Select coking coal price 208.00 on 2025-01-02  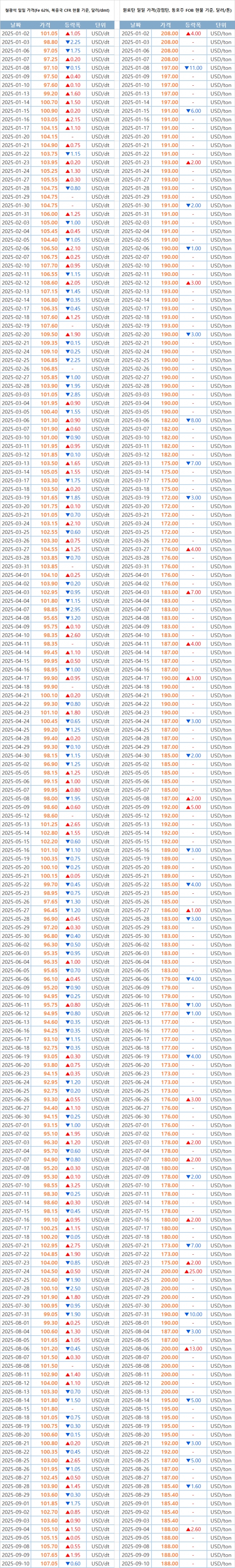tap(170, 34)
